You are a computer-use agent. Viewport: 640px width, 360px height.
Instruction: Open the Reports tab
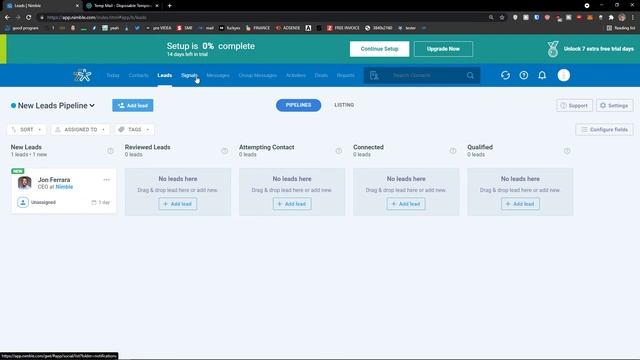[x=345, y=76]
